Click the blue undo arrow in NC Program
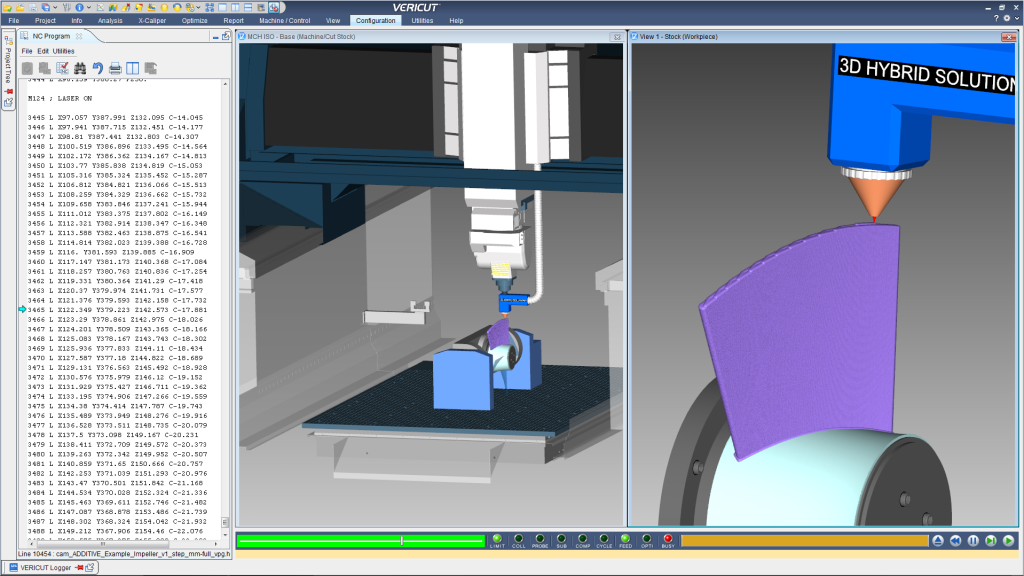This screenshot has width=1024, height=576. pyautogui.click(x=97, y=68)
